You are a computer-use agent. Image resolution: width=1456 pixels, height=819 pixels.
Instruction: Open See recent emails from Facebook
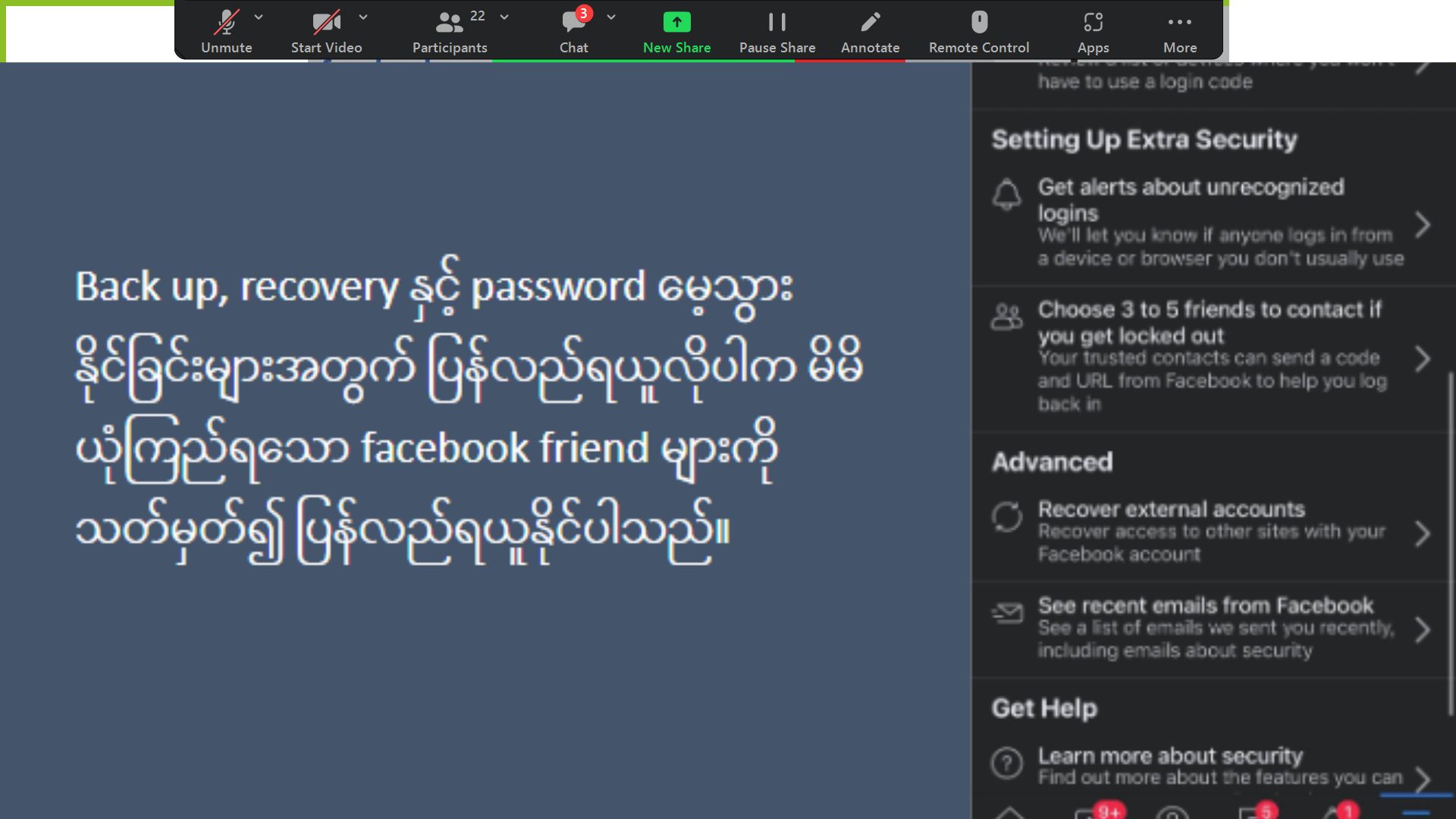tap(1212, 629)
